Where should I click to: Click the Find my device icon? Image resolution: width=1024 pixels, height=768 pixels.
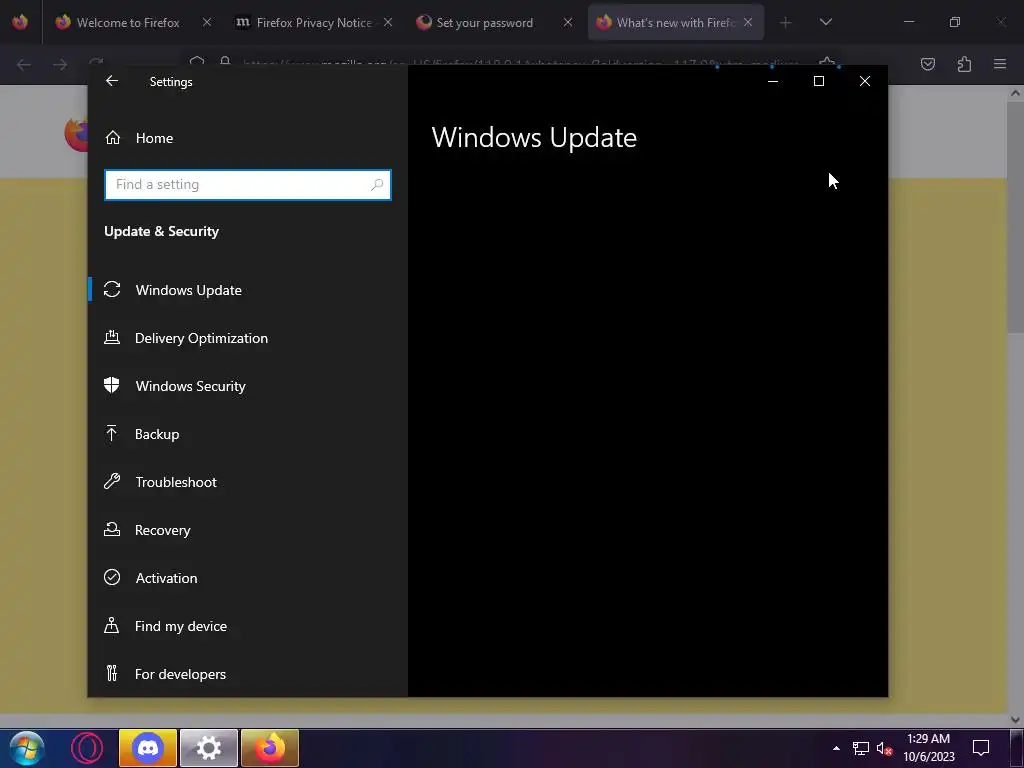click(112, 626)
